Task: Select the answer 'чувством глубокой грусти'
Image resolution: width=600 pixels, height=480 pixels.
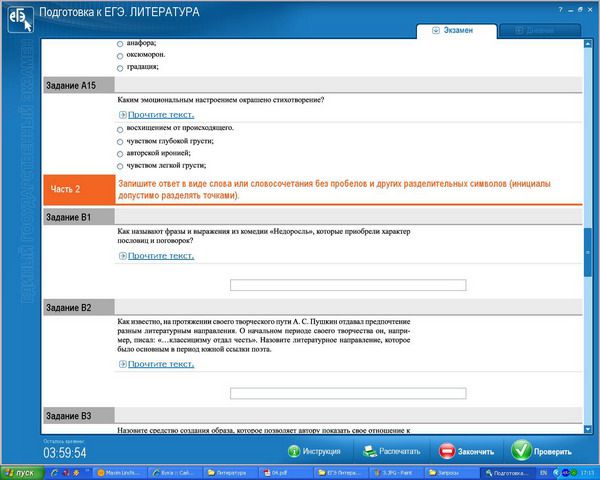Action: 120,141
